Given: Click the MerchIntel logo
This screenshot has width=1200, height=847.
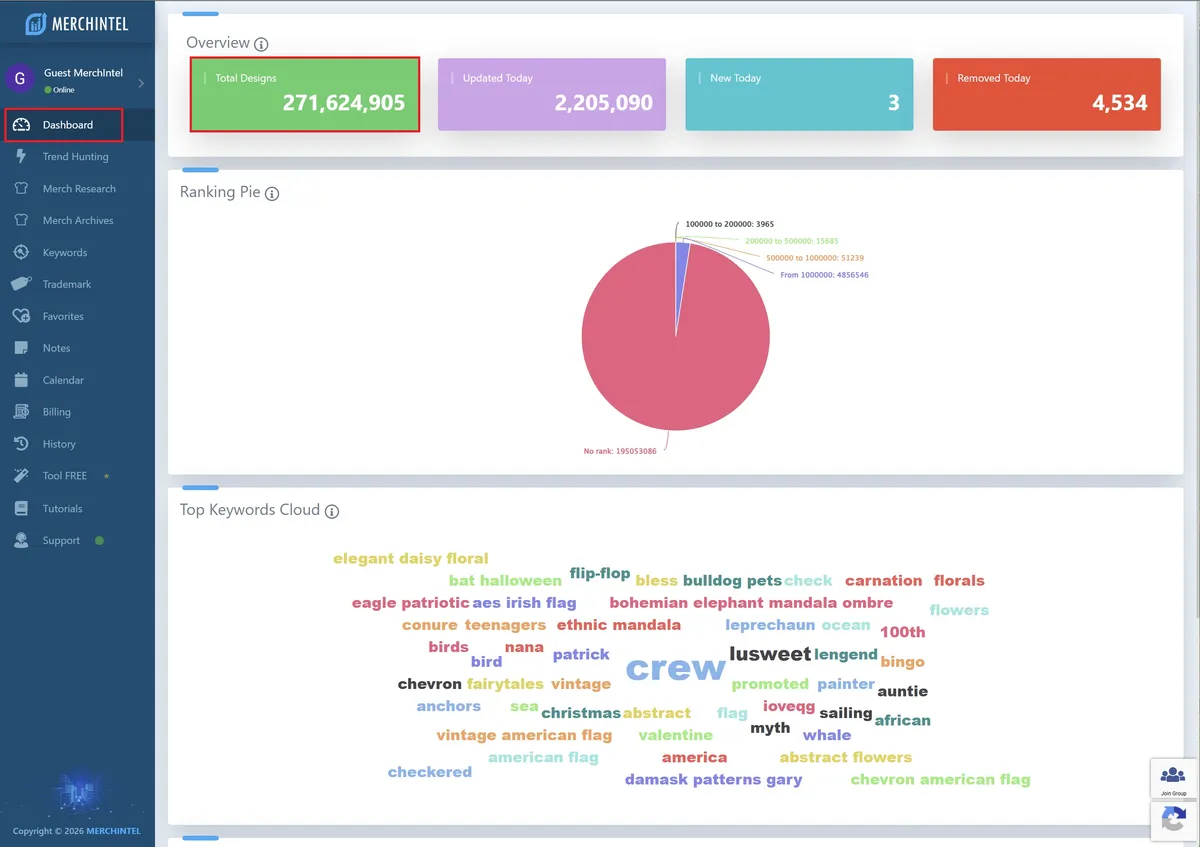Looking at the screenshot, I should coord(75,21).
